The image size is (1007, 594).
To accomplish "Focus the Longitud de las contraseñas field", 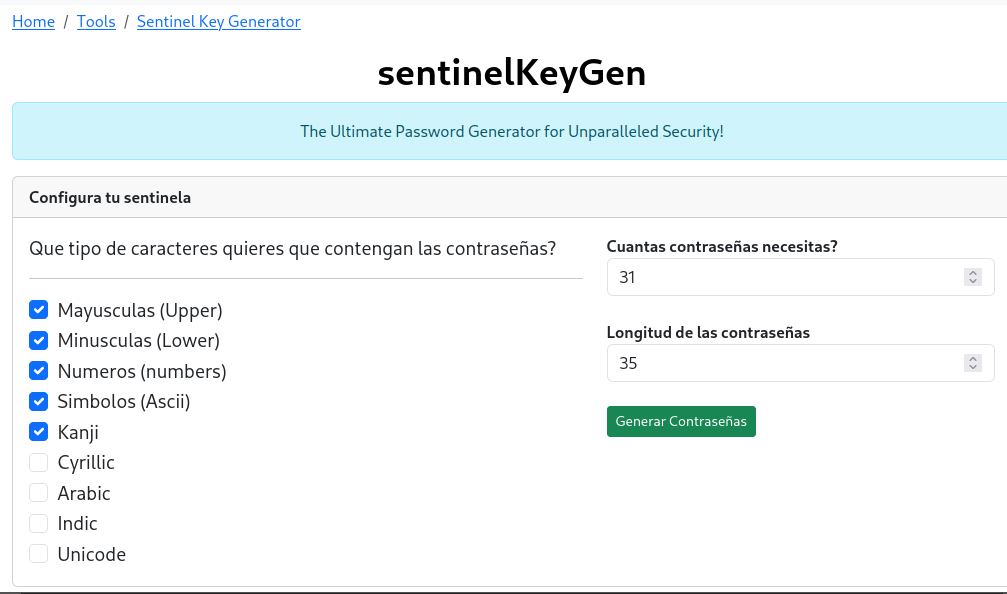I will point(780,363).
